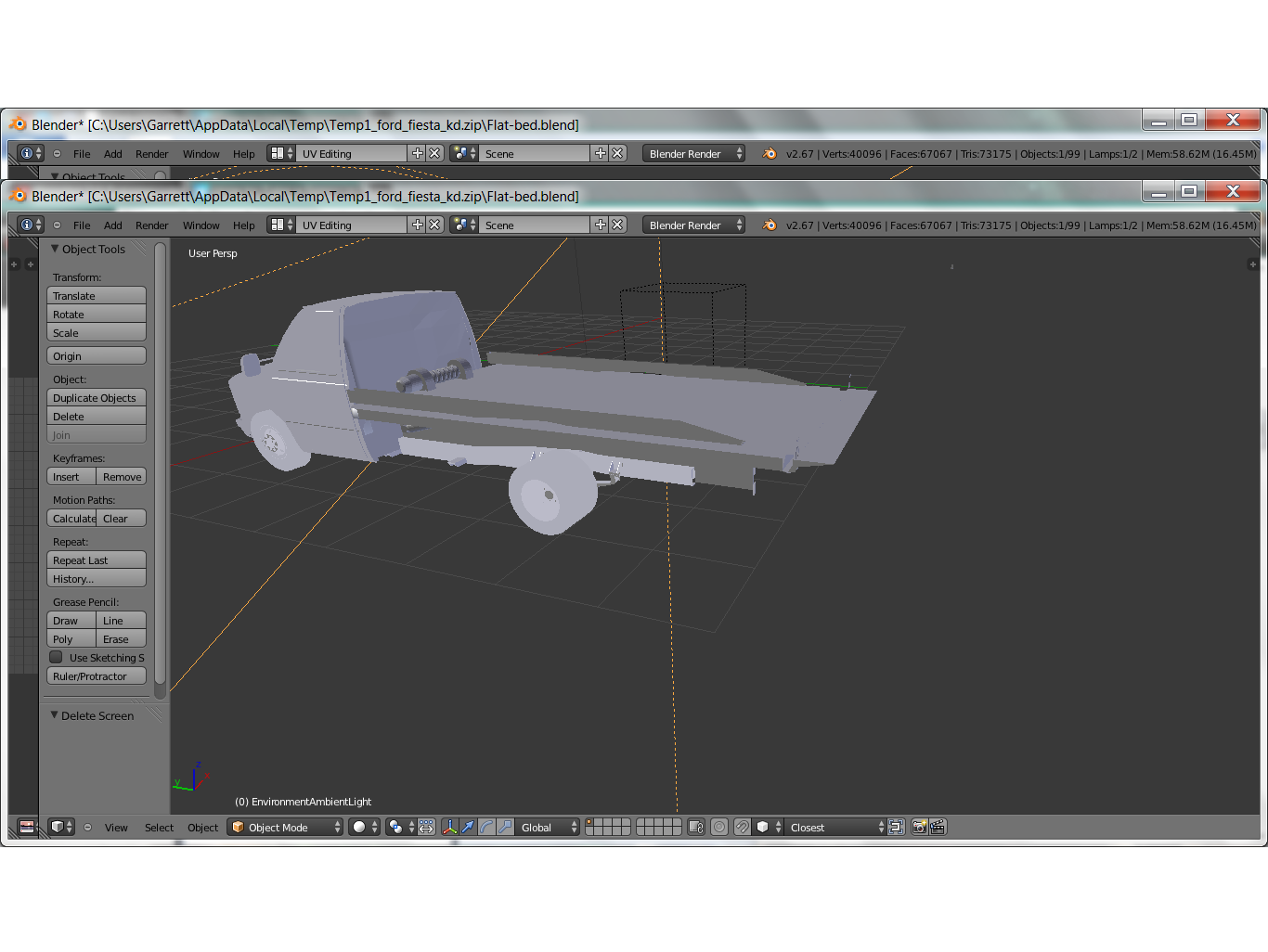The image size is (1268, 952).
Task: Click the Scale button
Action: click(x=97, y=333)
